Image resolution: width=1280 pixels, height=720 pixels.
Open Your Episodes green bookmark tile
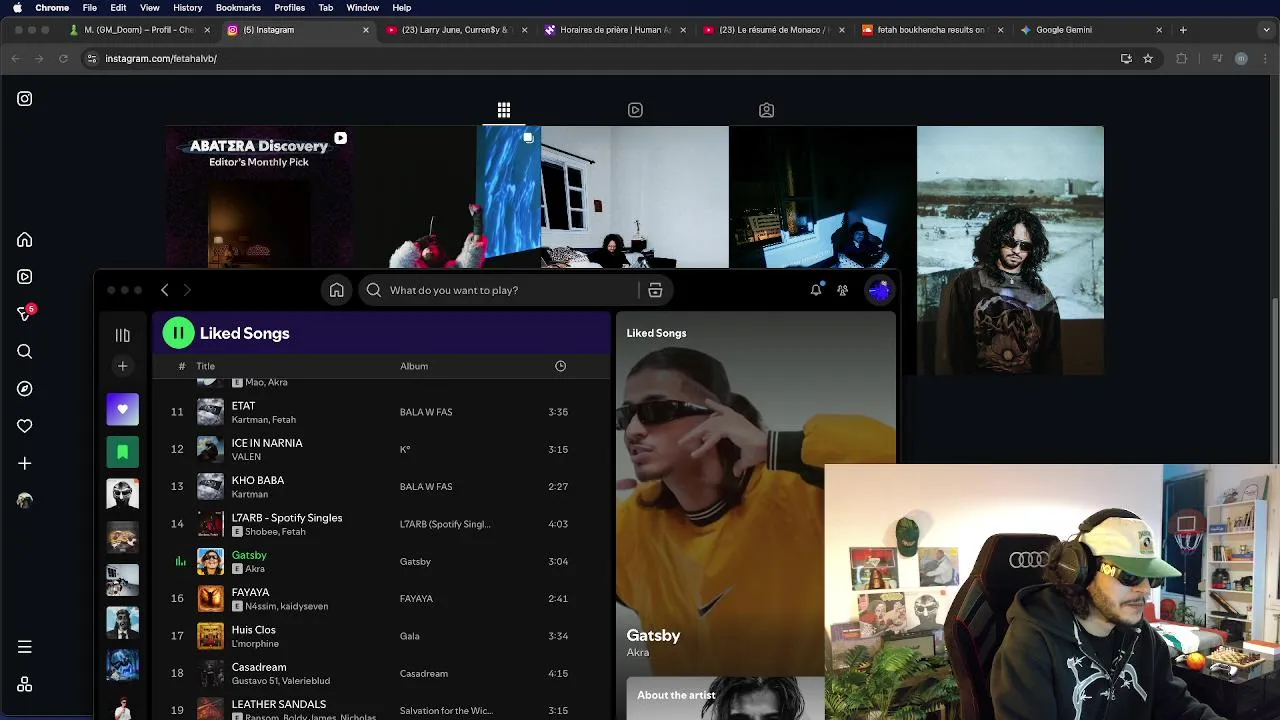coord(123,452)
